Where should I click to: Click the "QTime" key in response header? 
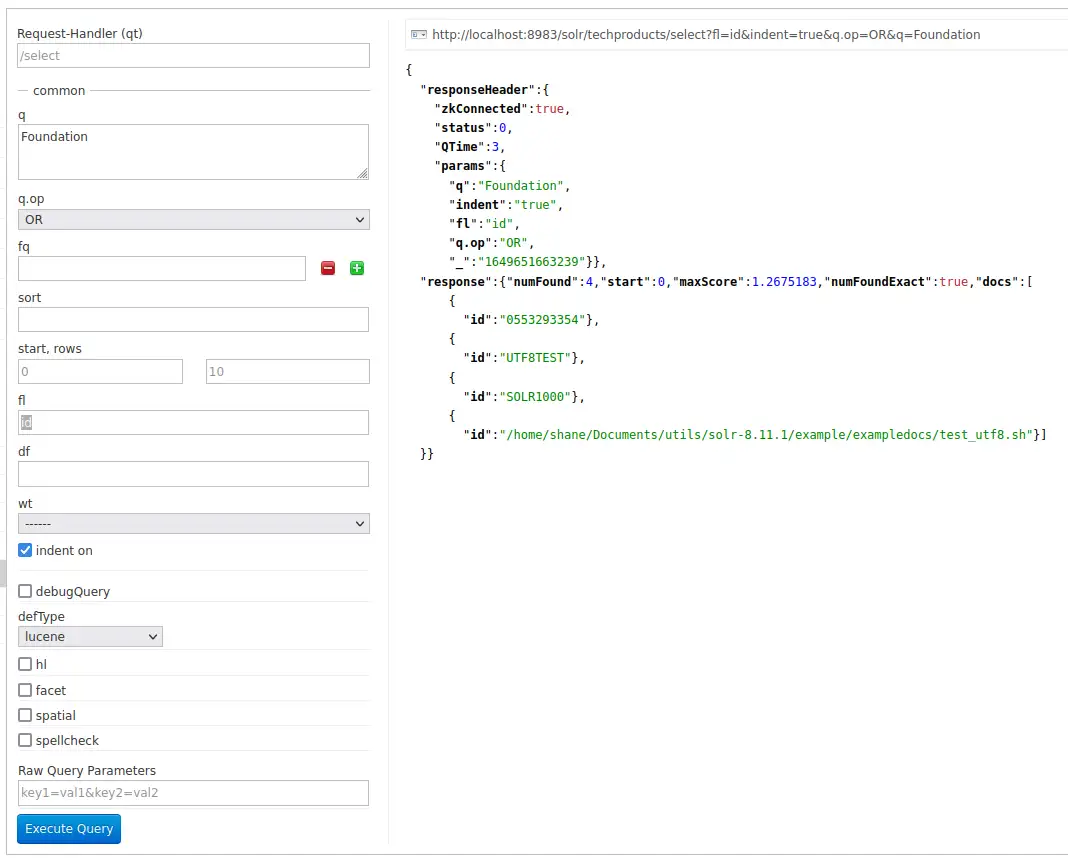[x=460, y=146]
